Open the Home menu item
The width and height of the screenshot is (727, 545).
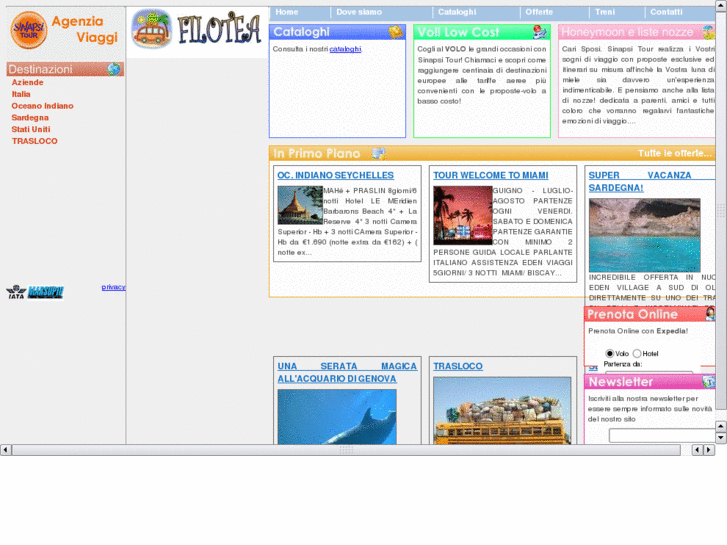pyautogui.click(x=287, y=12)
